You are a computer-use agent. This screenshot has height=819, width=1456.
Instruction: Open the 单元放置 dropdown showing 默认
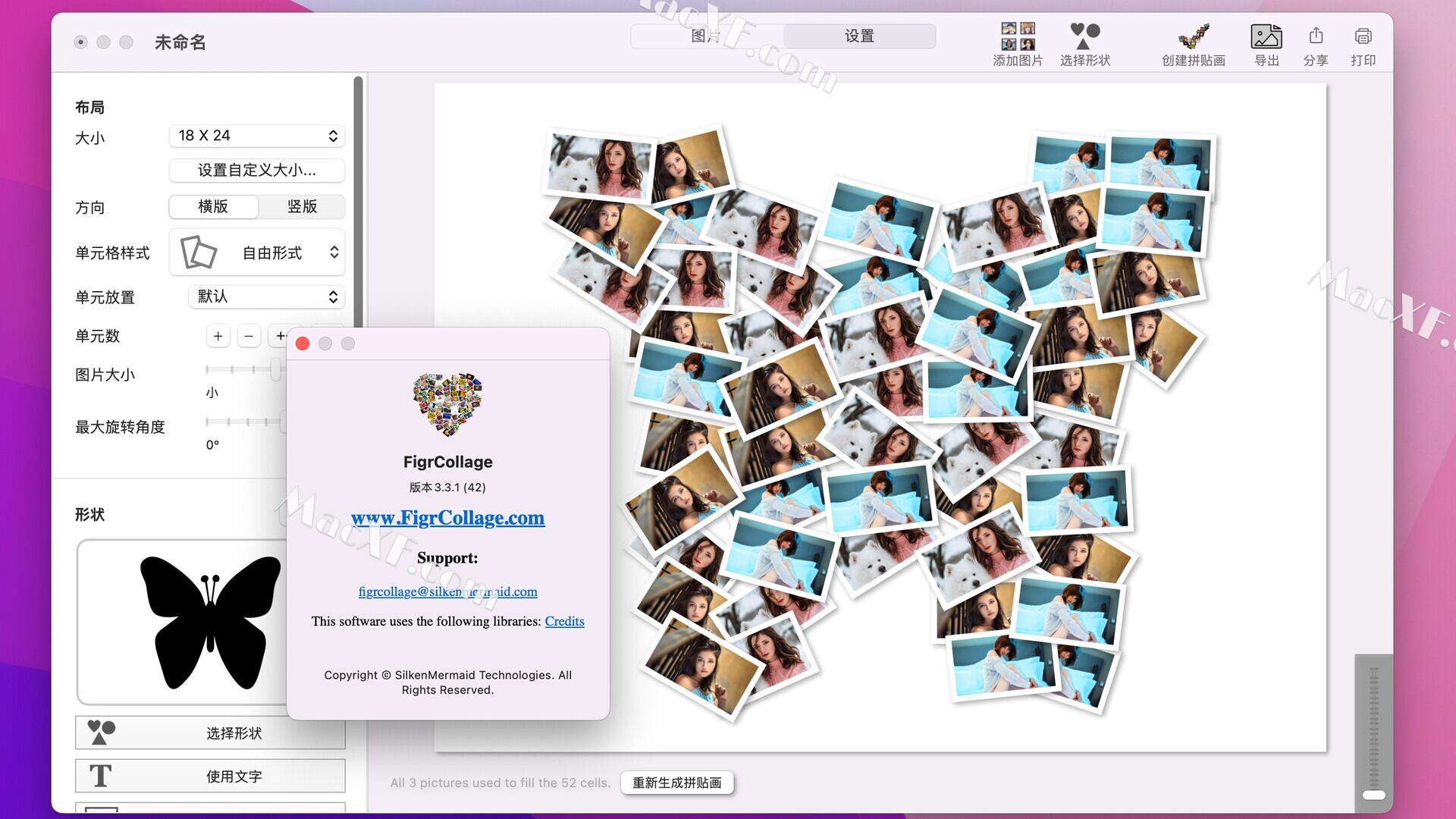tap(266, 297)
